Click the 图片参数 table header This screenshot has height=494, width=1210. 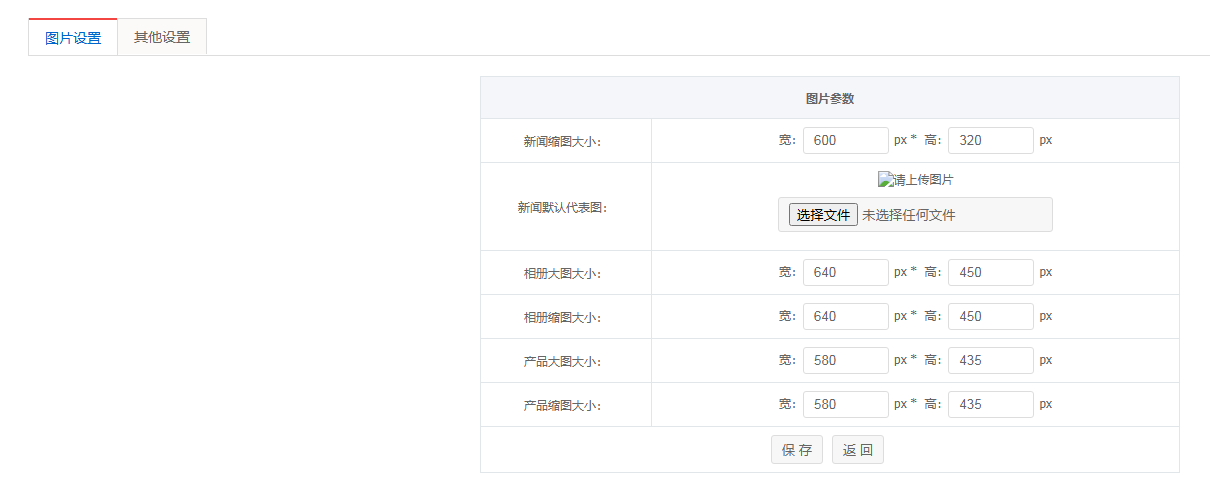click(829, 98)
